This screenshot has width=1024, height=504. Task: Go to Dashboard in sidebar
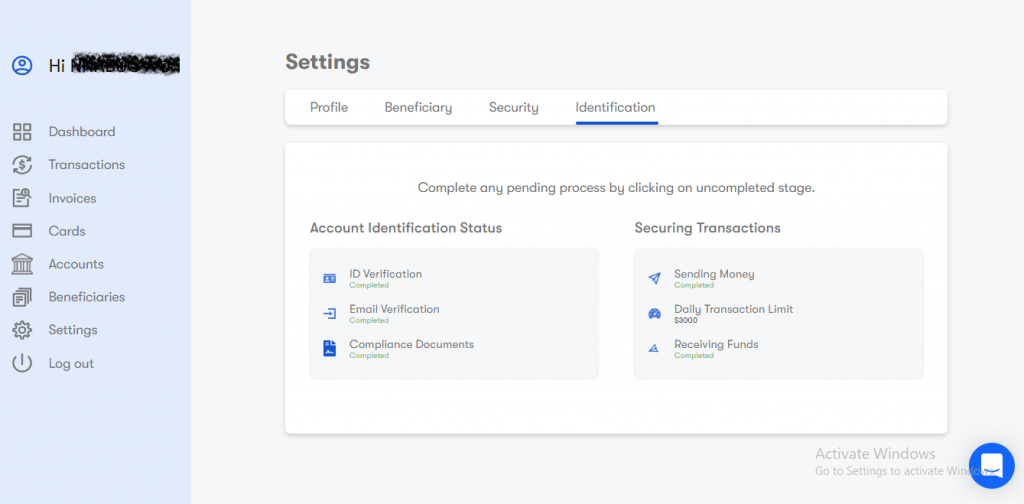(82, 132)
